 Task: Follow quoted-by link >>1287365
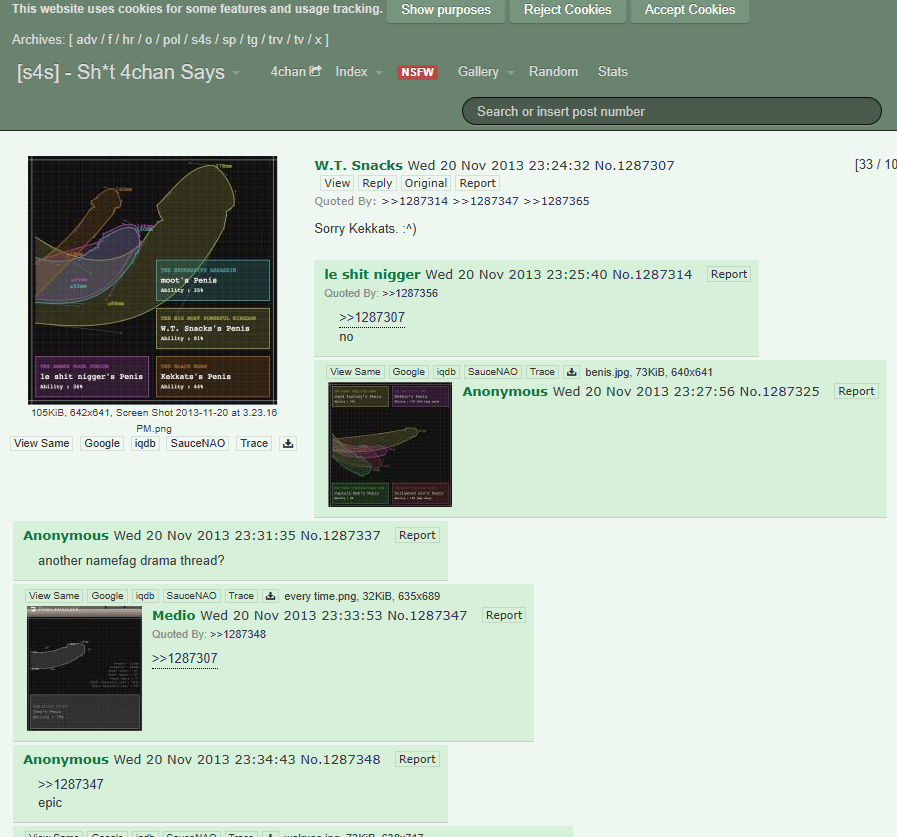[x=557, y=201]
